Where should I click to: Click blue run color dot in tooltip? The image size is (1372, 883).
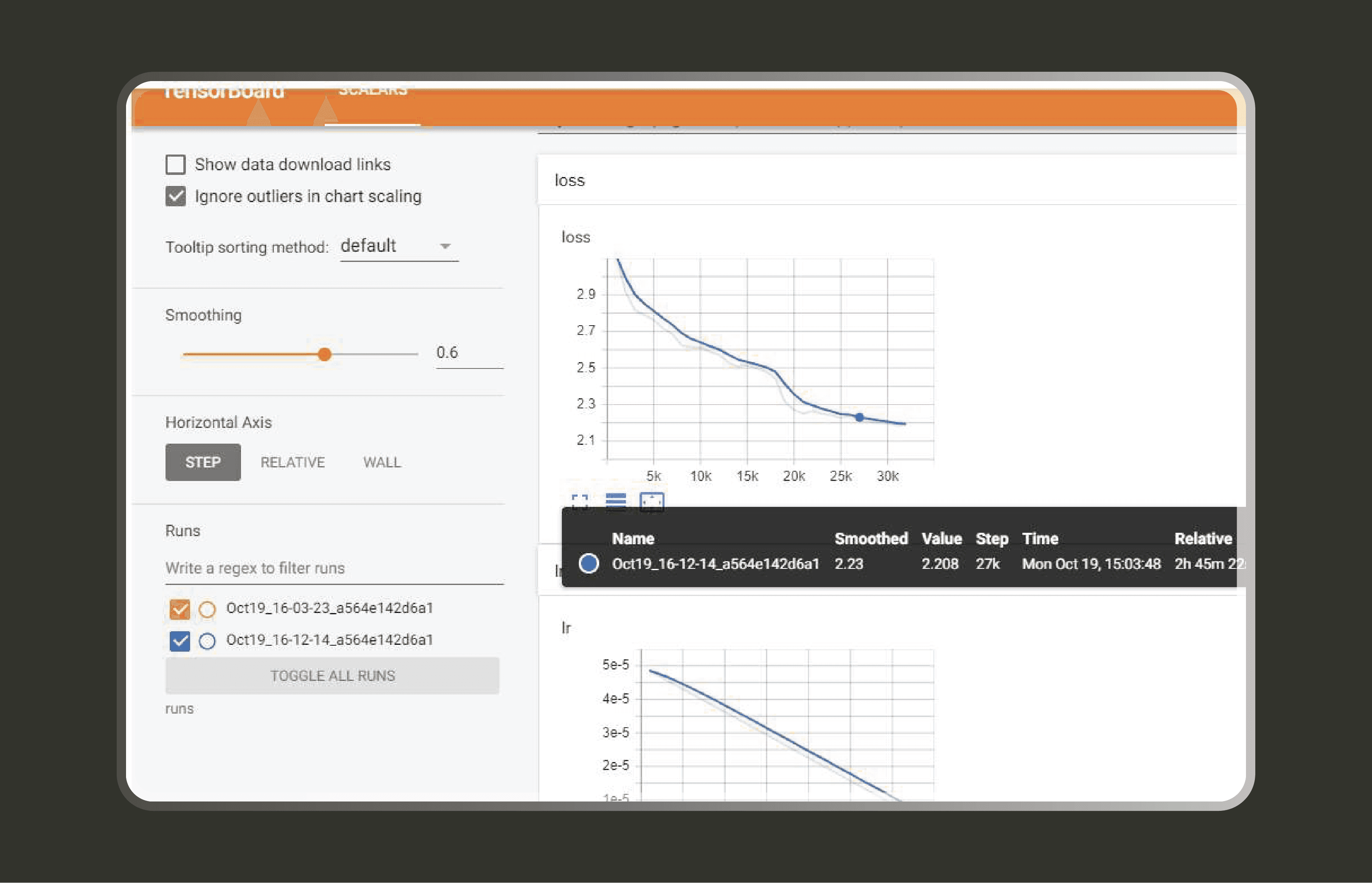coord(589,564)
